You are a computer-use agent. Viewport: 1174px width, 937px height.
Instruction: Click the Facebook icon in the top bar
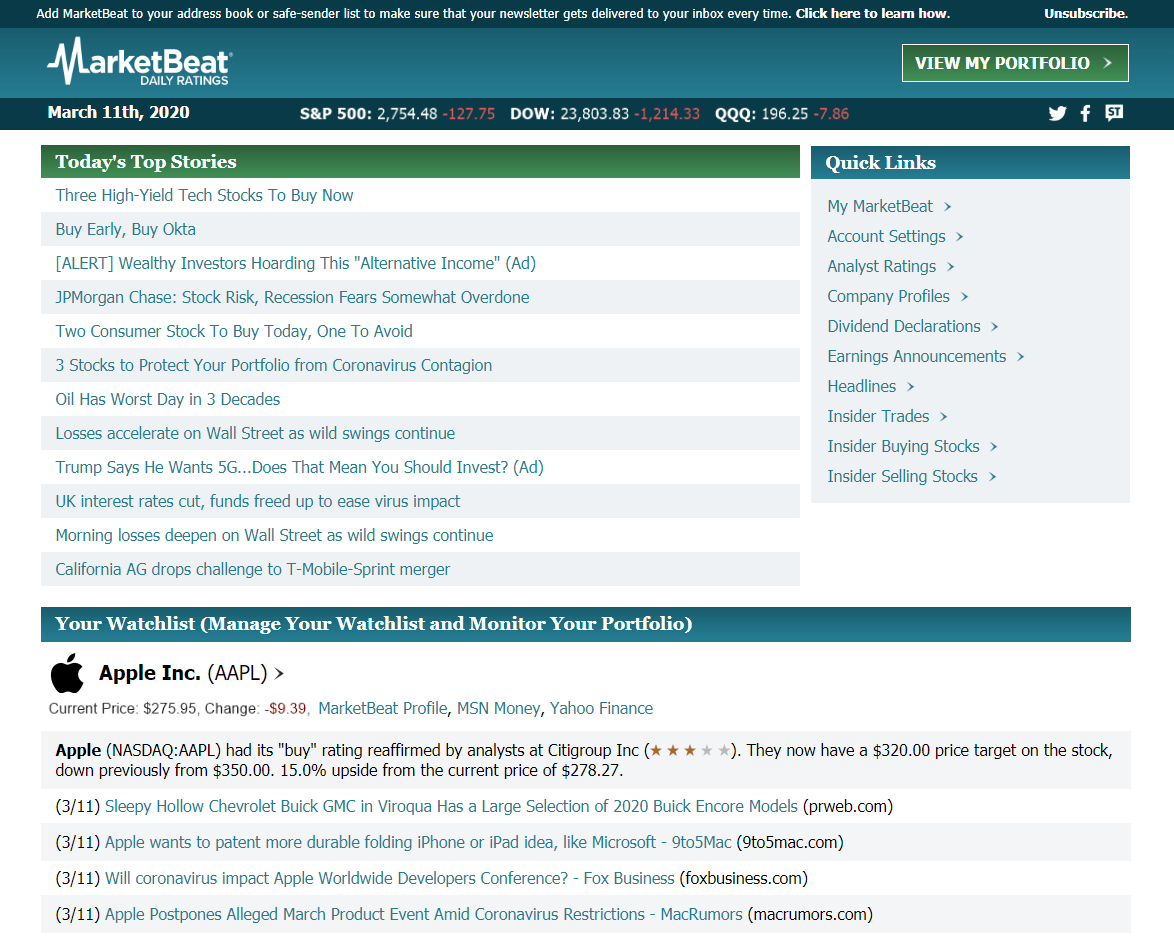[1085, 113]
